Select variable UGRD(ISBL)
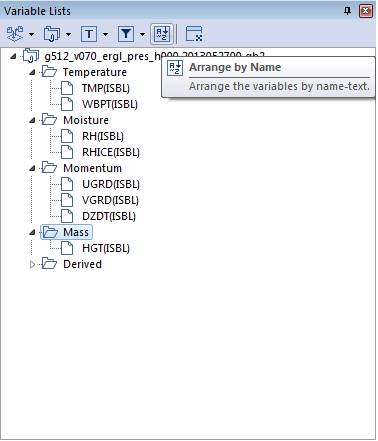378x441 pixels. 111,184
